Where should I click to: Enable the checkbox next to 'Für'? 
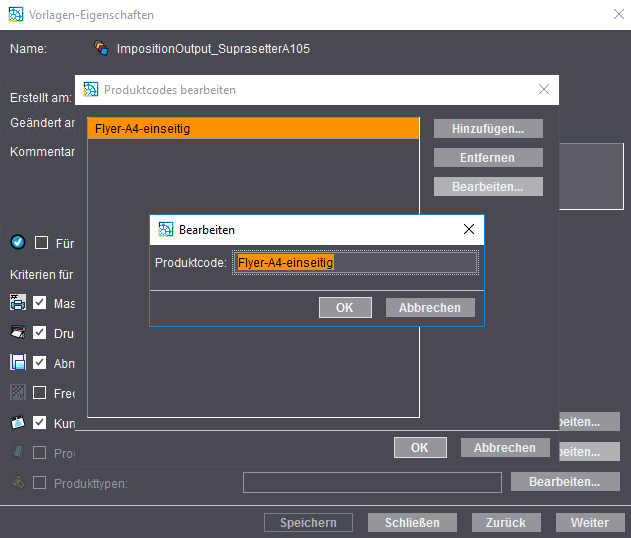pos(41,242)
